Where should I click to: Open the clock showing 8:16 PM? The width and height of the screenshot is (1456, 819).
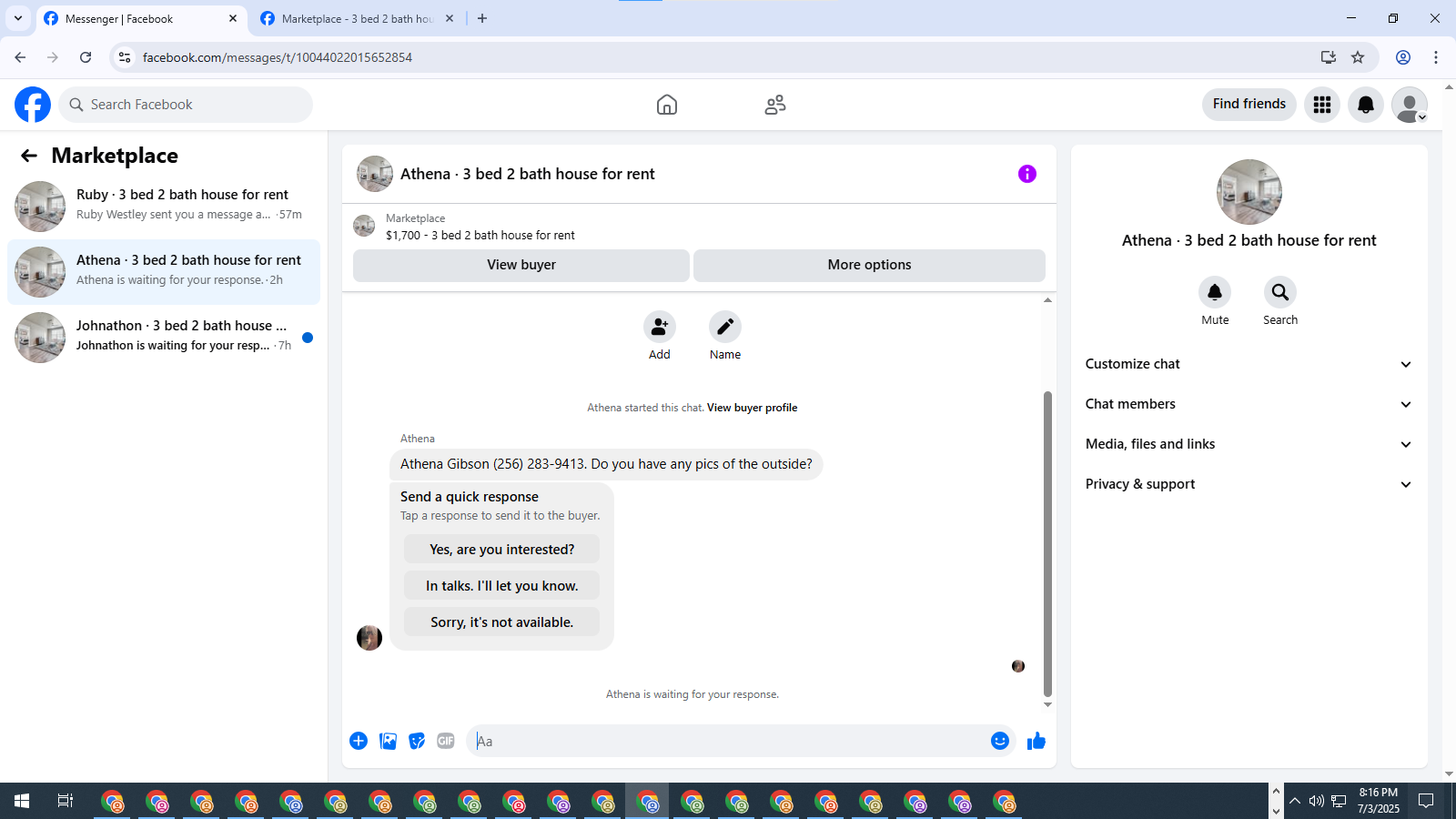[x=1378, y=801]
